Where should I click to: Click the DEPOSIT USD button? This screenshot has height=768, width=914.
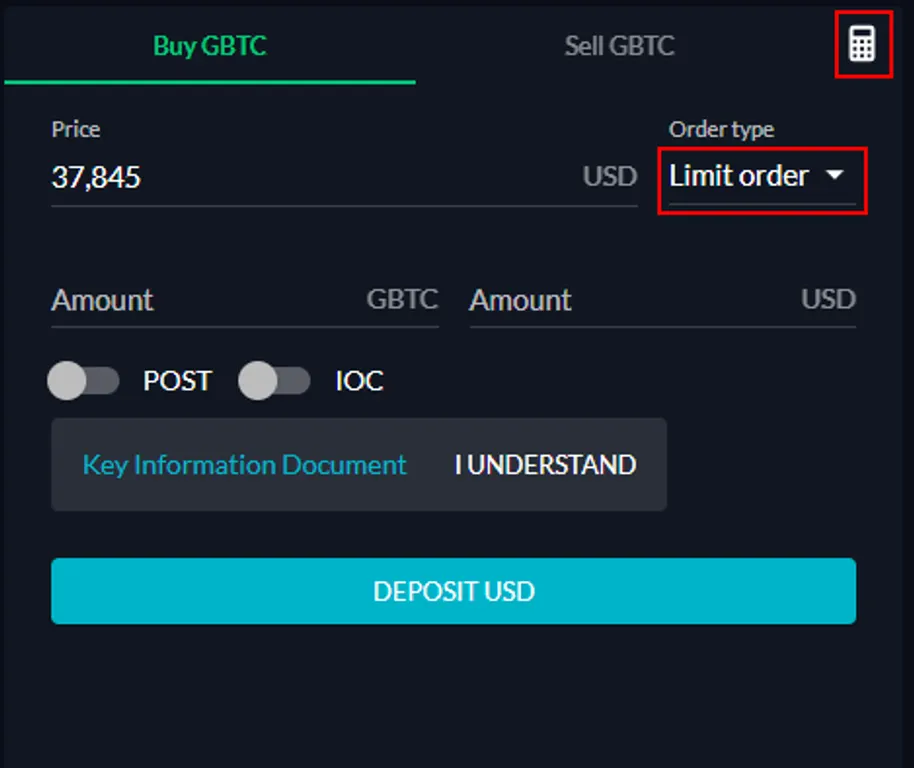tap(454, 591)
